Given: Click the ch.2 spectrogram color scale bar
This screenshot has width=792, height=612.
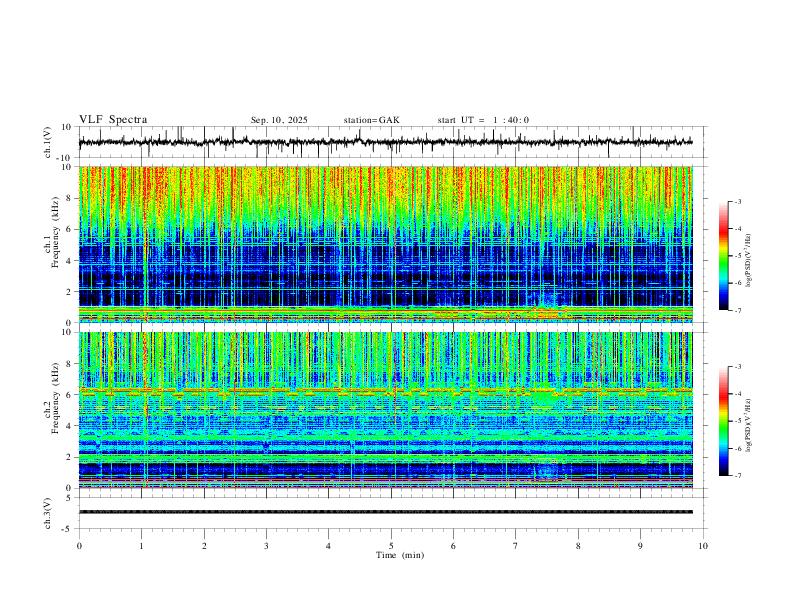Looking at the screenshot, I should point(723,421).
